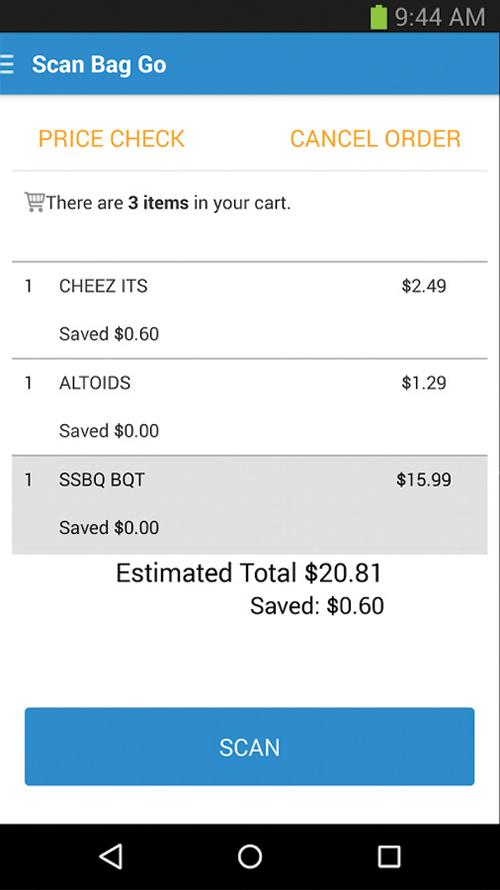This screenshot has width=500, height=890.
Task: Tap the $2.49 price for Cheez Its
Action: click(x=423, y=286)
